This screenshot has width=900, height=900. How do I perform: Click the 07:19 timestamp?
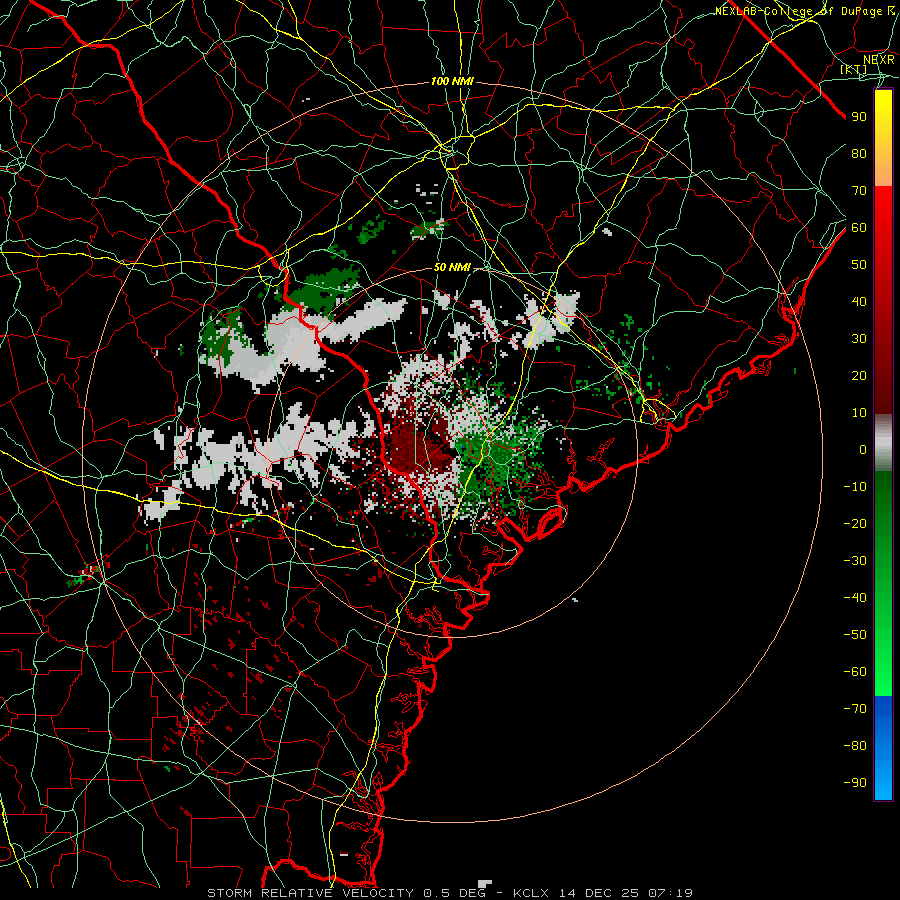tap(670, 893)
